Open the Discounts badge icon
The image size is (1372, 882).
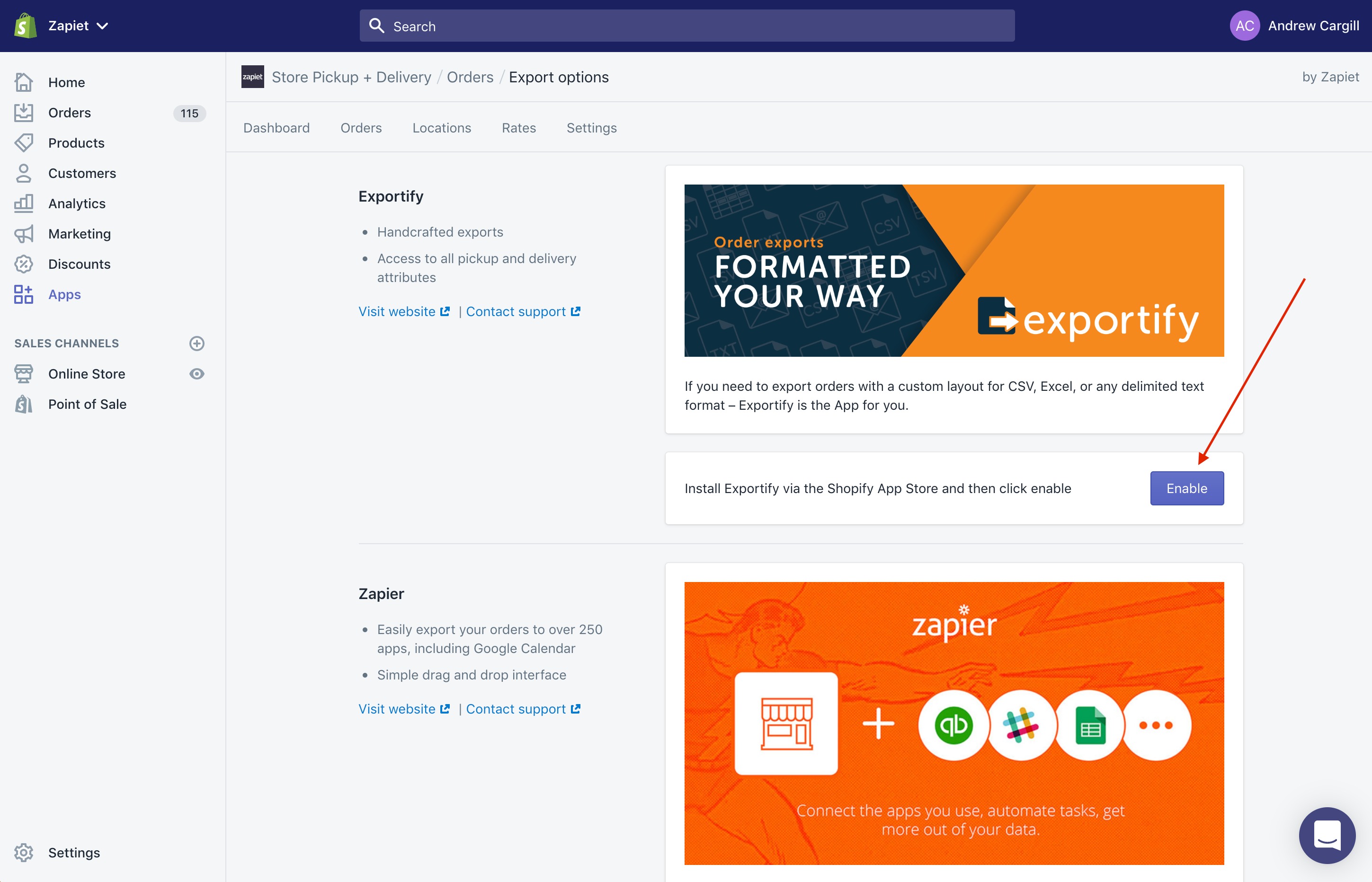pyautogui.click(x=24, y=264)
